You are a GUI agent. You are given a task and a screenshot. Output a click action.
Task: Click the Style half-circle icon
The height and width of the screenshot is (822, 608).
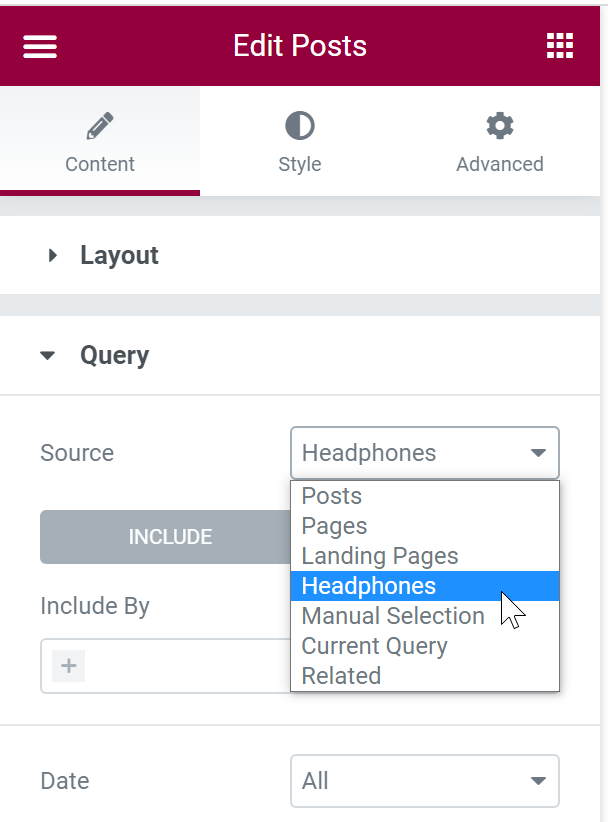300,126
